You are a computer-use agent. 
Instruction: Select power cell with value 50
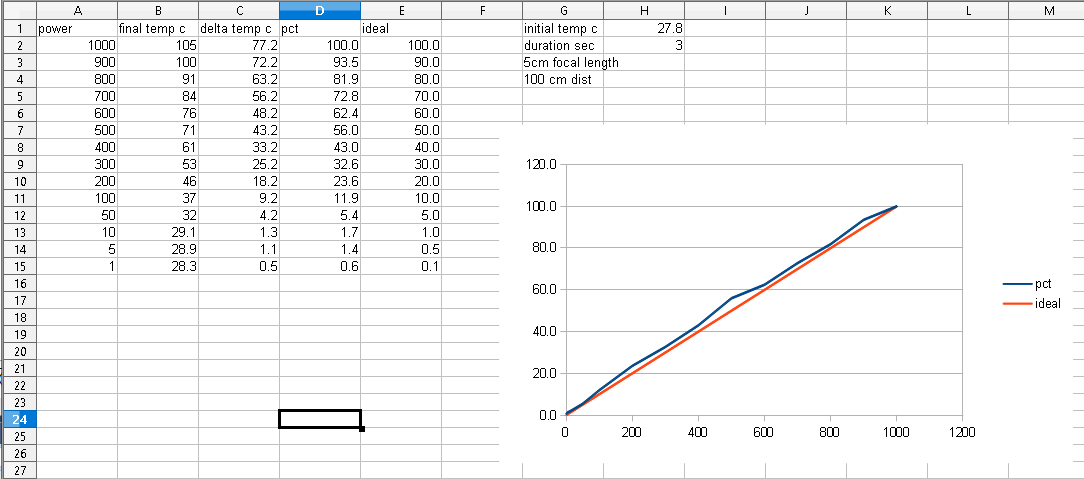pyautogui.click(x=77, y=216)
